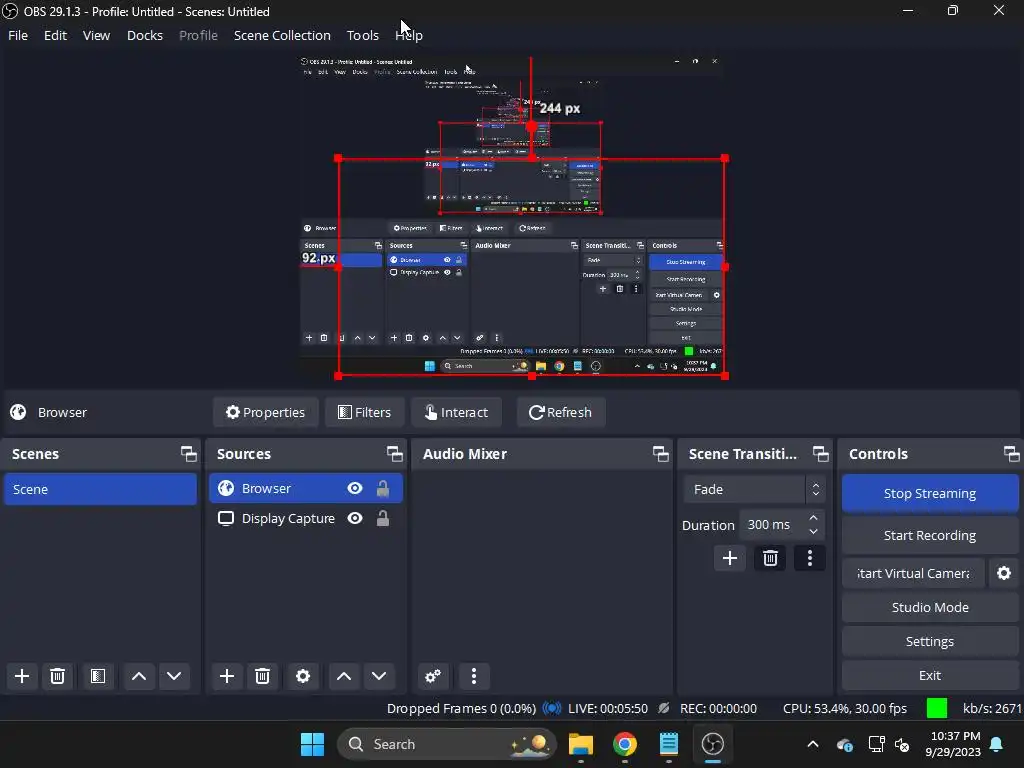Open Filters for the Browser source
1024x768 pixels.
click(x=364, y=412)
